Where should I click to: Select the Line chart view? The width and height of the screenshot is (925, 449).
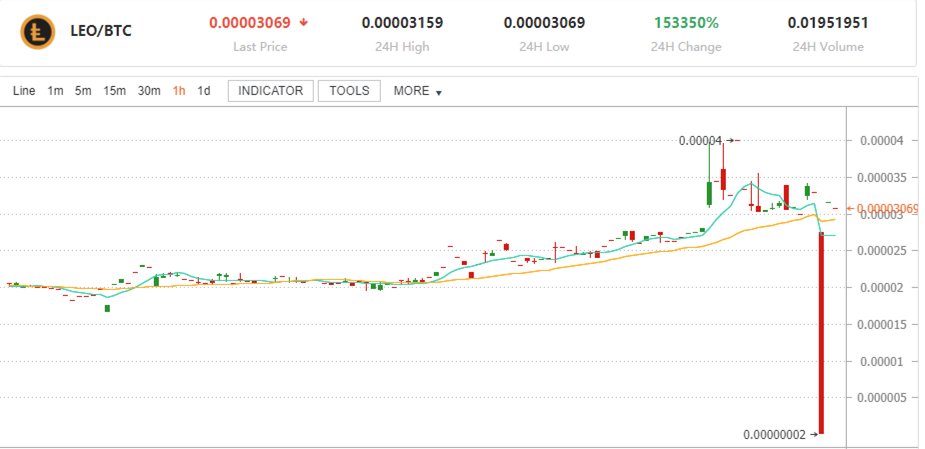point(24,91)
